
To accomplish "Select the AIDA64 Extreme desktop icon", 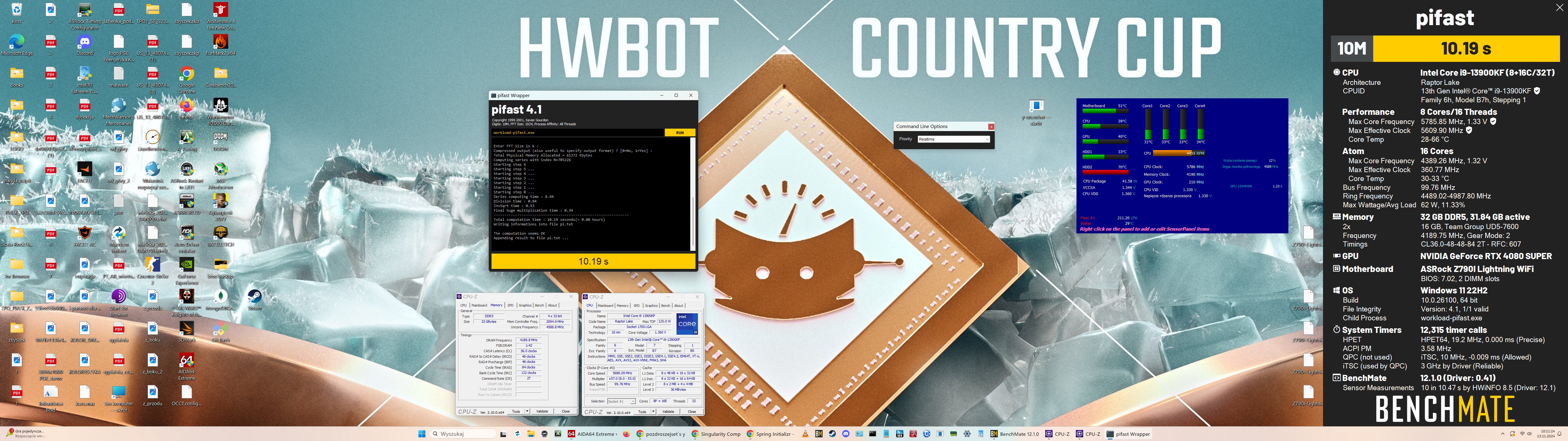I will (187, 367).
